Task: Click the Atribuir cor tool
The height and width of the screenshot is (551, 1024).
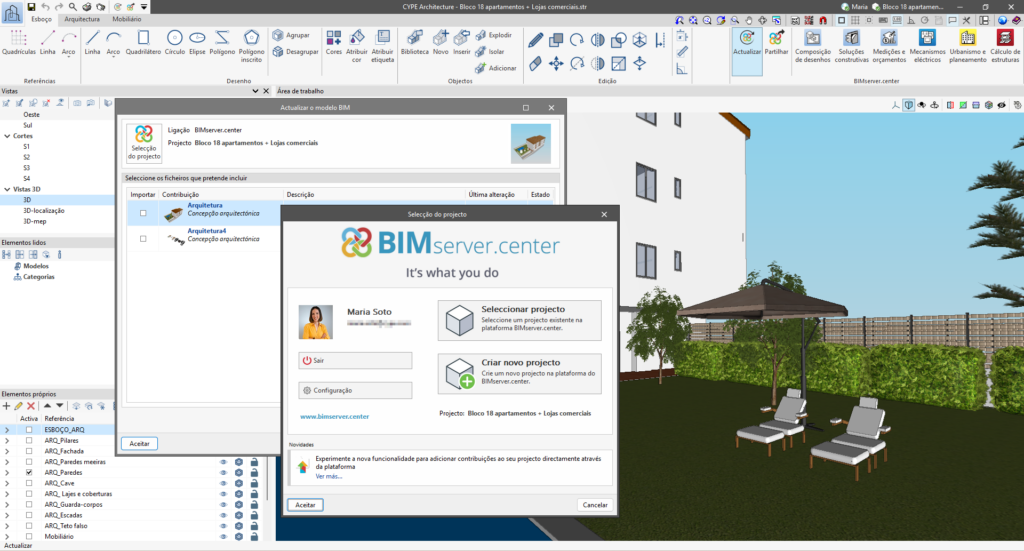Action: pos(357,46)
